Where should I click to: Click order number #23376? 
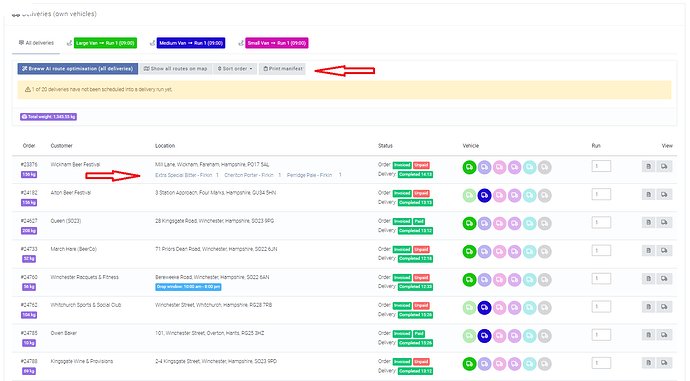coord(29,165)
